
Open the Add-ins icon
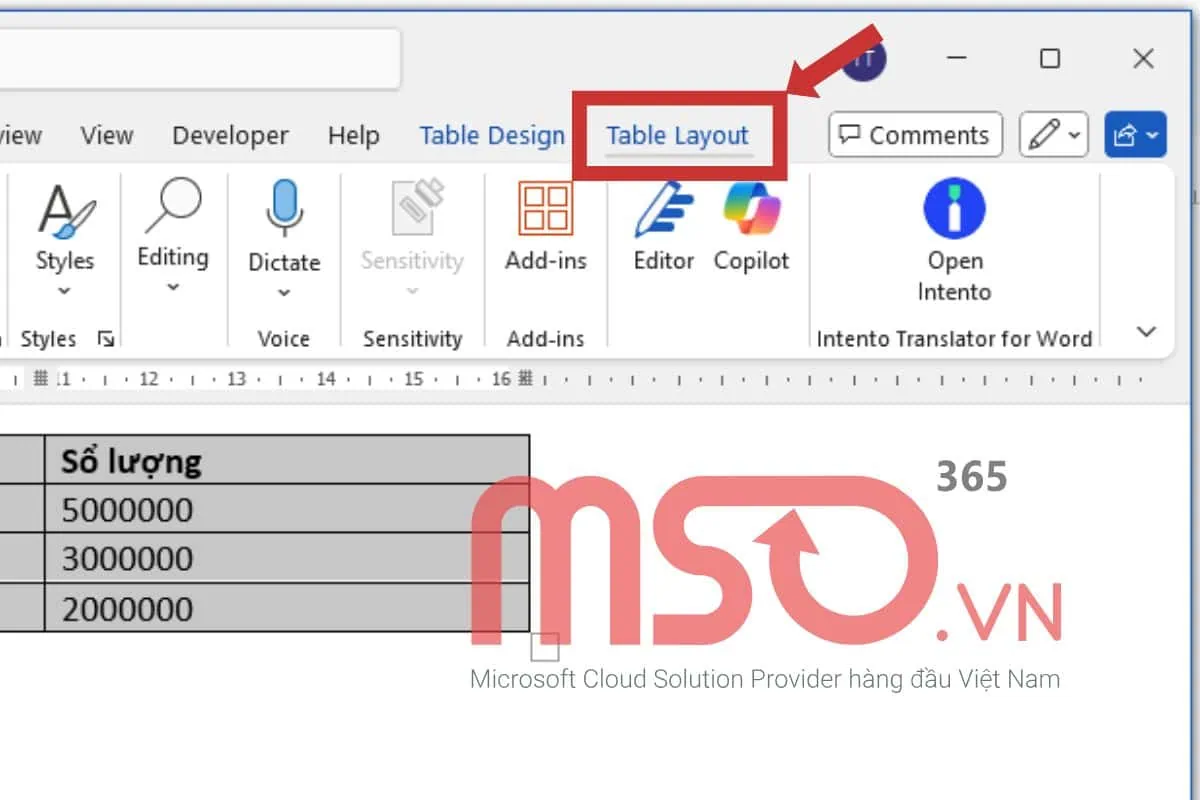[x=545, y=208]
